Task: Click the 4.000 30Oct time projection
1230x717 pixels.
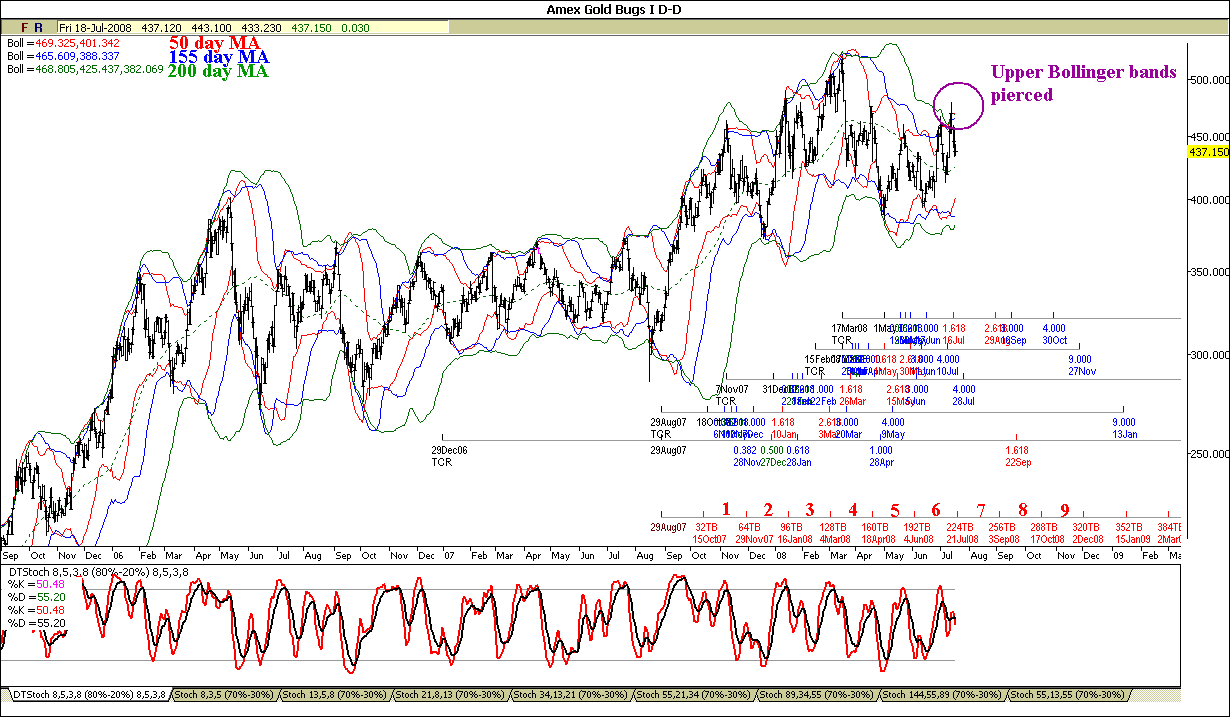Action: coord(1054,334)
